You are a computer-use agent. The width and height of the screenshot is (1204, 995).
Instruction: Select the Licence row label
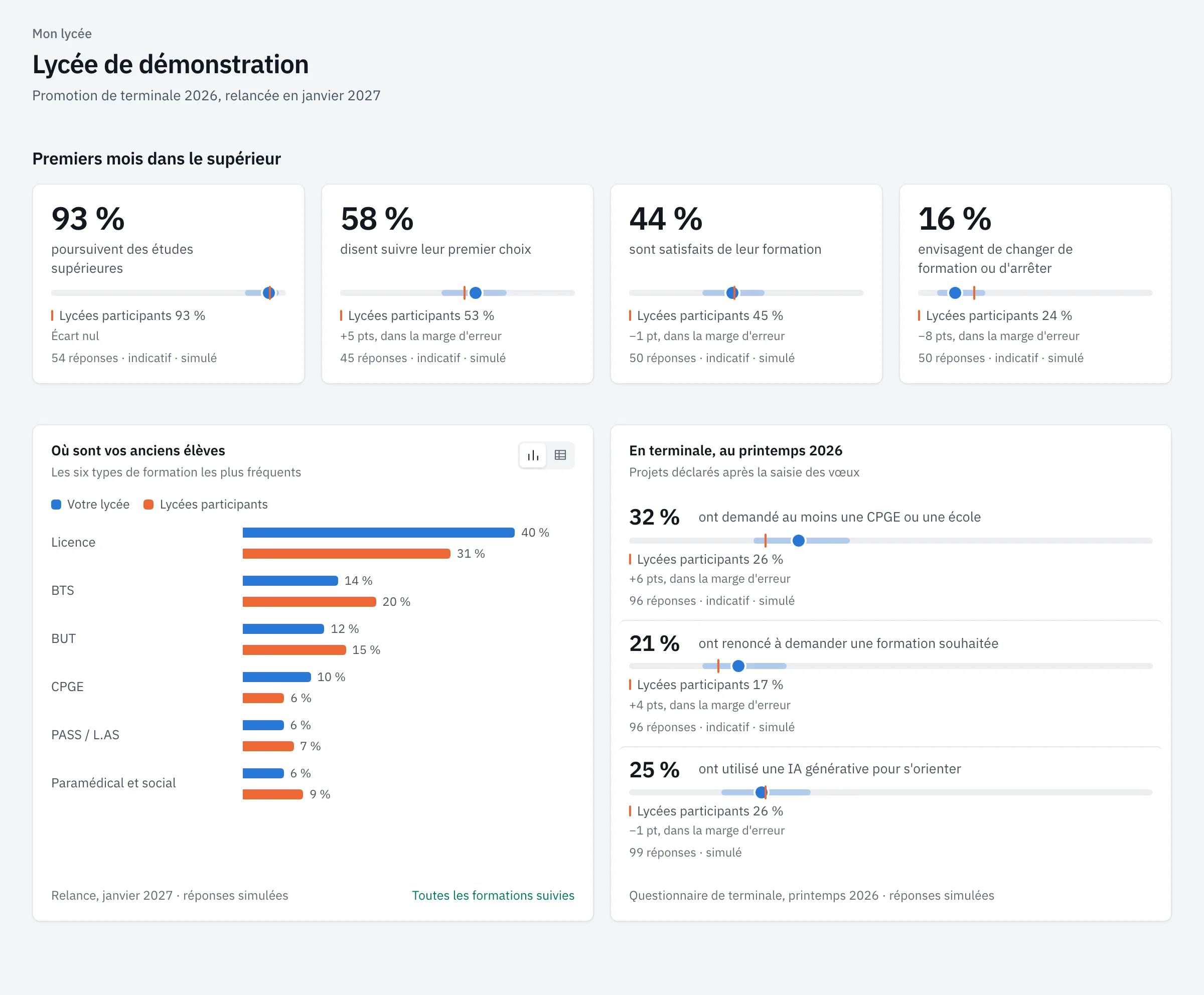click(73, 542)
